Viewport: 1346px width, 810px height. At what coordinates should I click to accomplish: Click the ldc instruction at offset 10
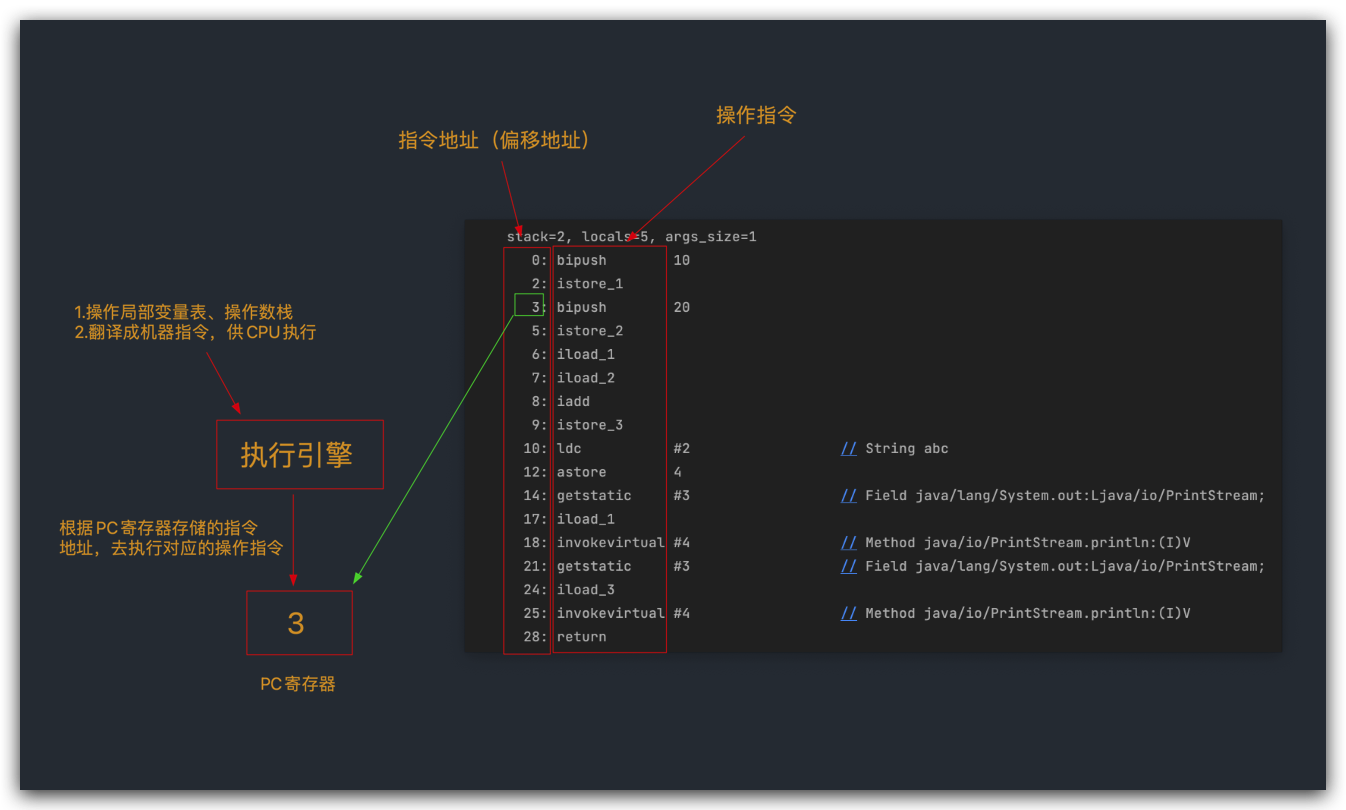(569, 448)
